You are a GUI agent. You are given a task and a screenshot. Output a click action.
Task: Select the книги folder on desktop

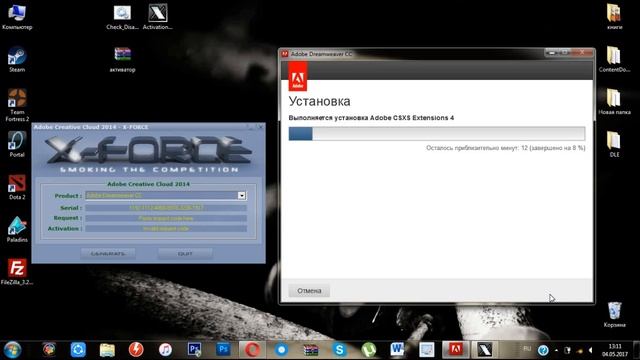(614, 17)
